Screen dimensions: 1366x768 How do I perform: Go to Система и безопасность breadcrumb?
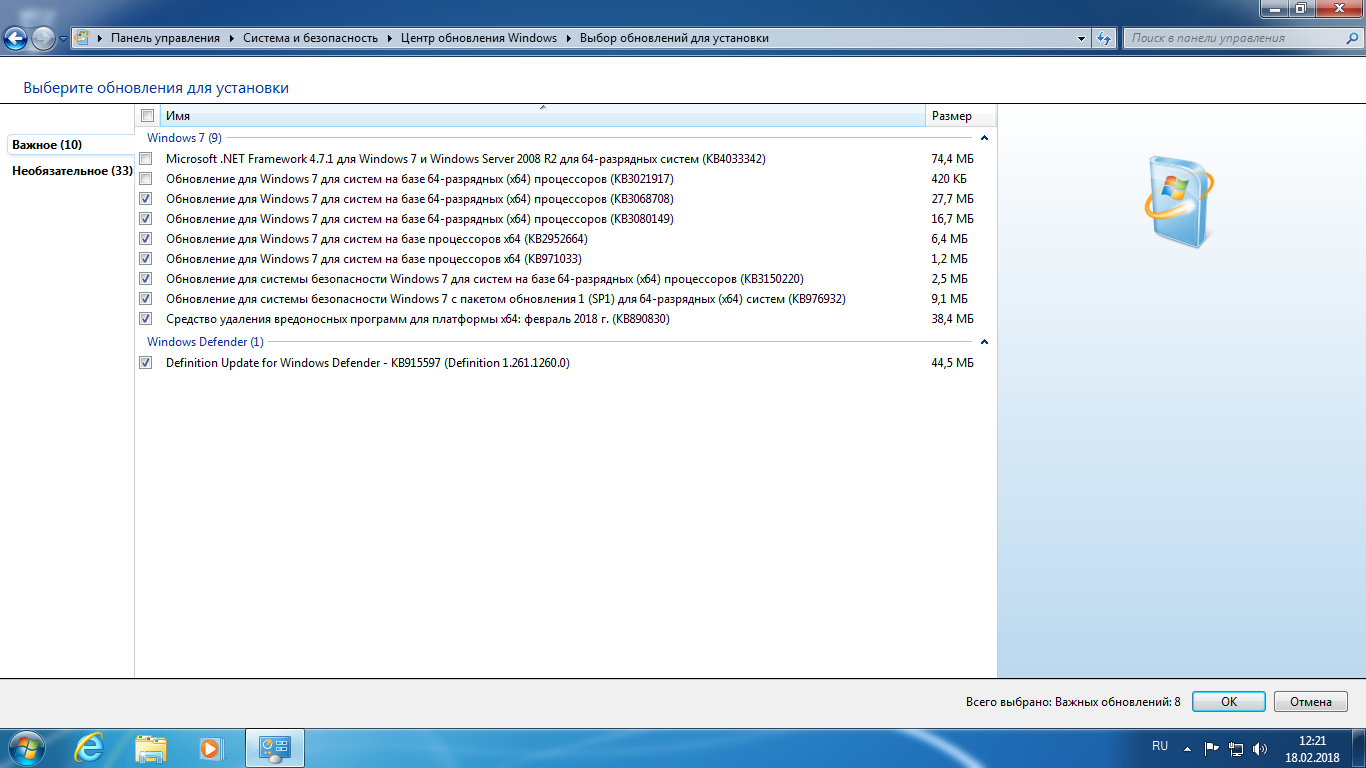pos(310,38)
